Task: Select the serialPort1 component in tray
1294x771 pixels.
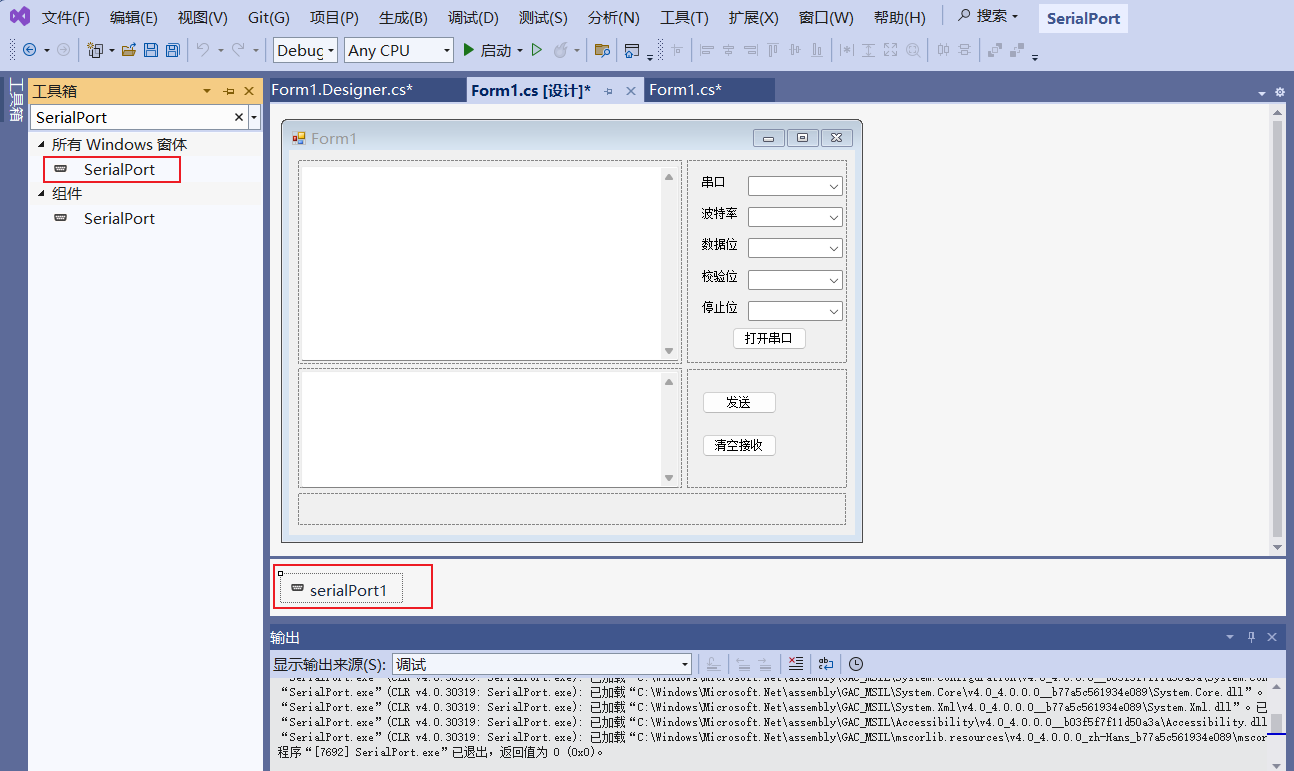Action: tap(340, 589)
